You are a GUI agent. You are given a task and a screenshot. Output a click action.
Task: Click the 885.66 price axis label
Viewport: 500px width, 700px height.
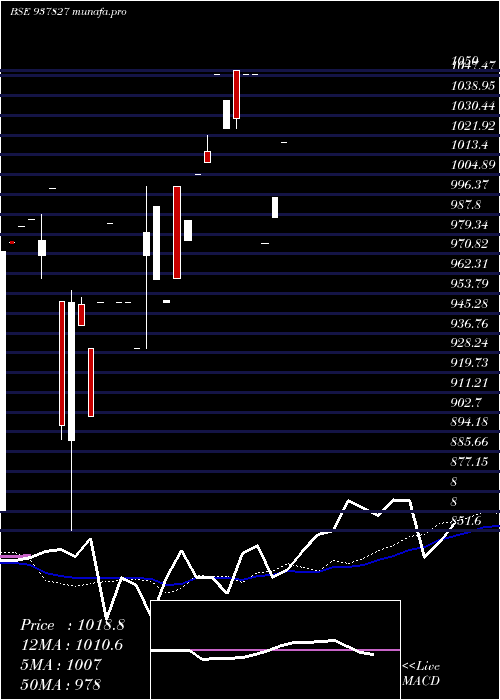[470, 442]
